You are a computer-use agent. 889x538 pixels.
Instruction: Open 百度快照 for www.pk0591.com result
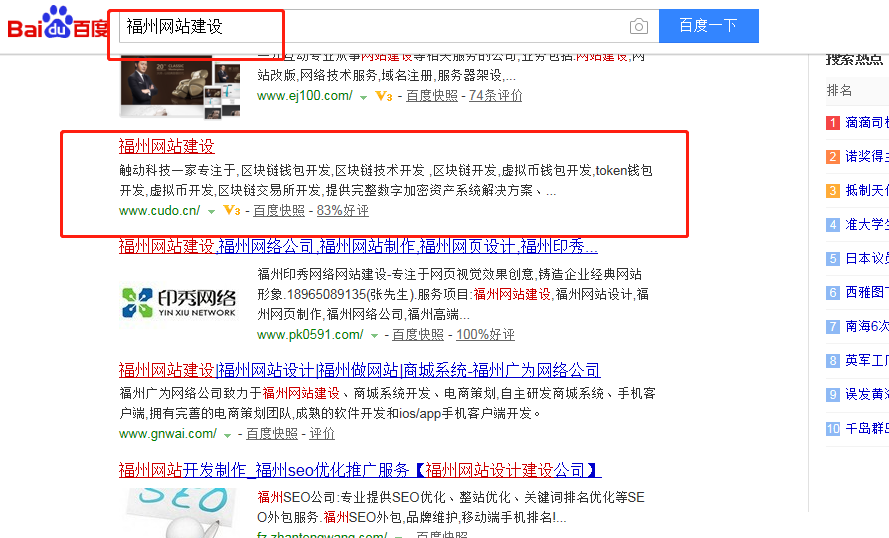click(x=418, y=334)
